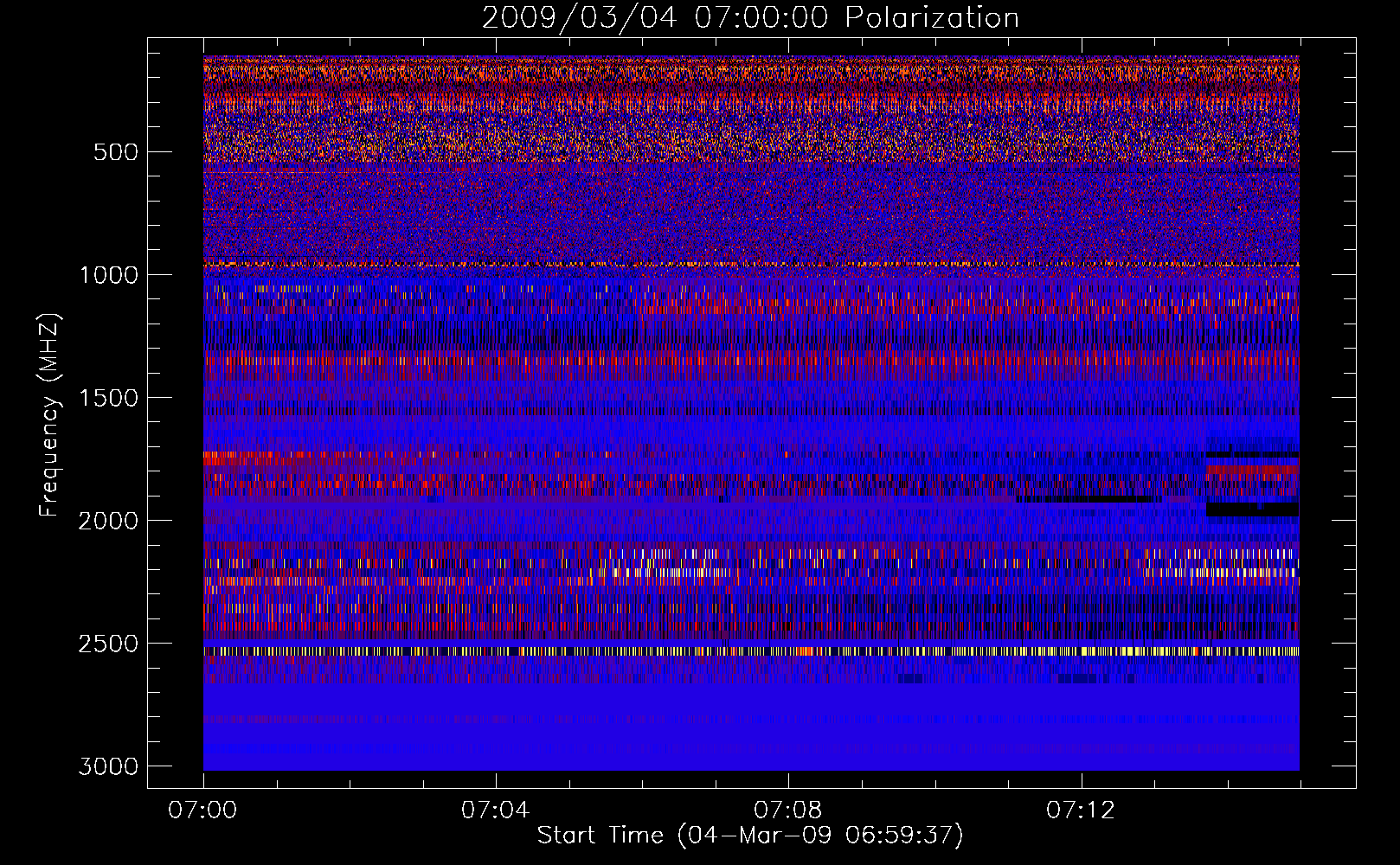Click the plot title '2009/03/04 07:00:00 Polarization'
This screenshot has height=865, width=1400.
750,17
